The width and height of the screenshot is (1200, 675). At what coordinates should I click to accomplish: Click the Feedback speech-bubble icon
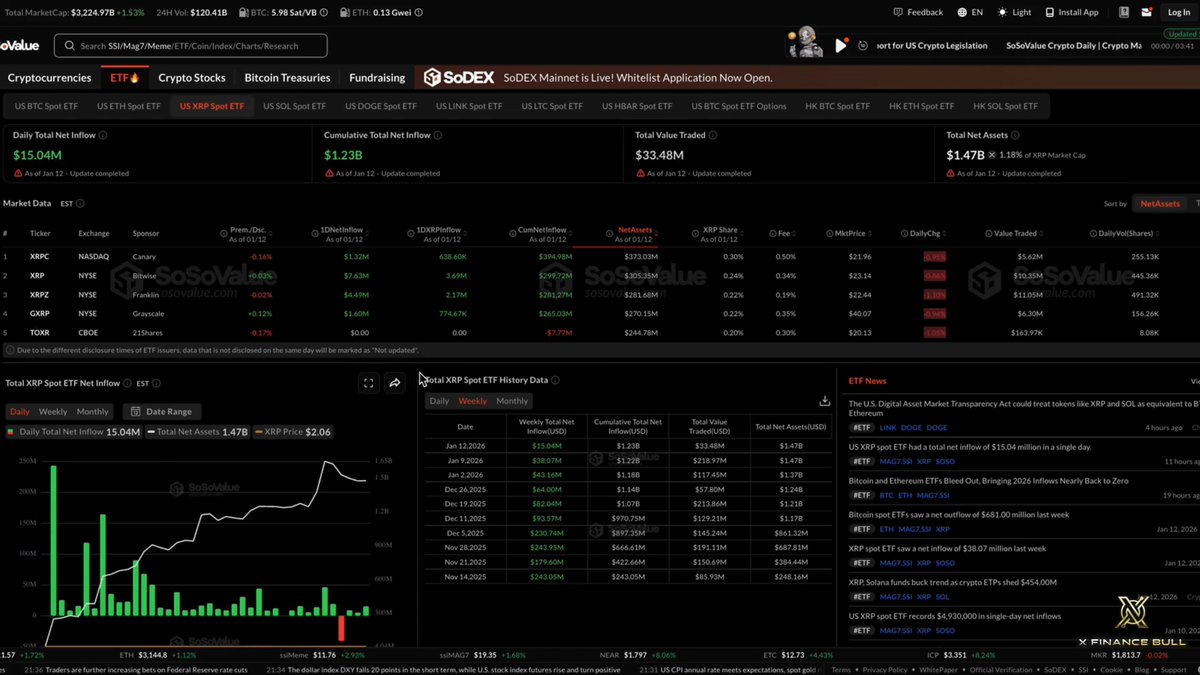tap(897, 12)
